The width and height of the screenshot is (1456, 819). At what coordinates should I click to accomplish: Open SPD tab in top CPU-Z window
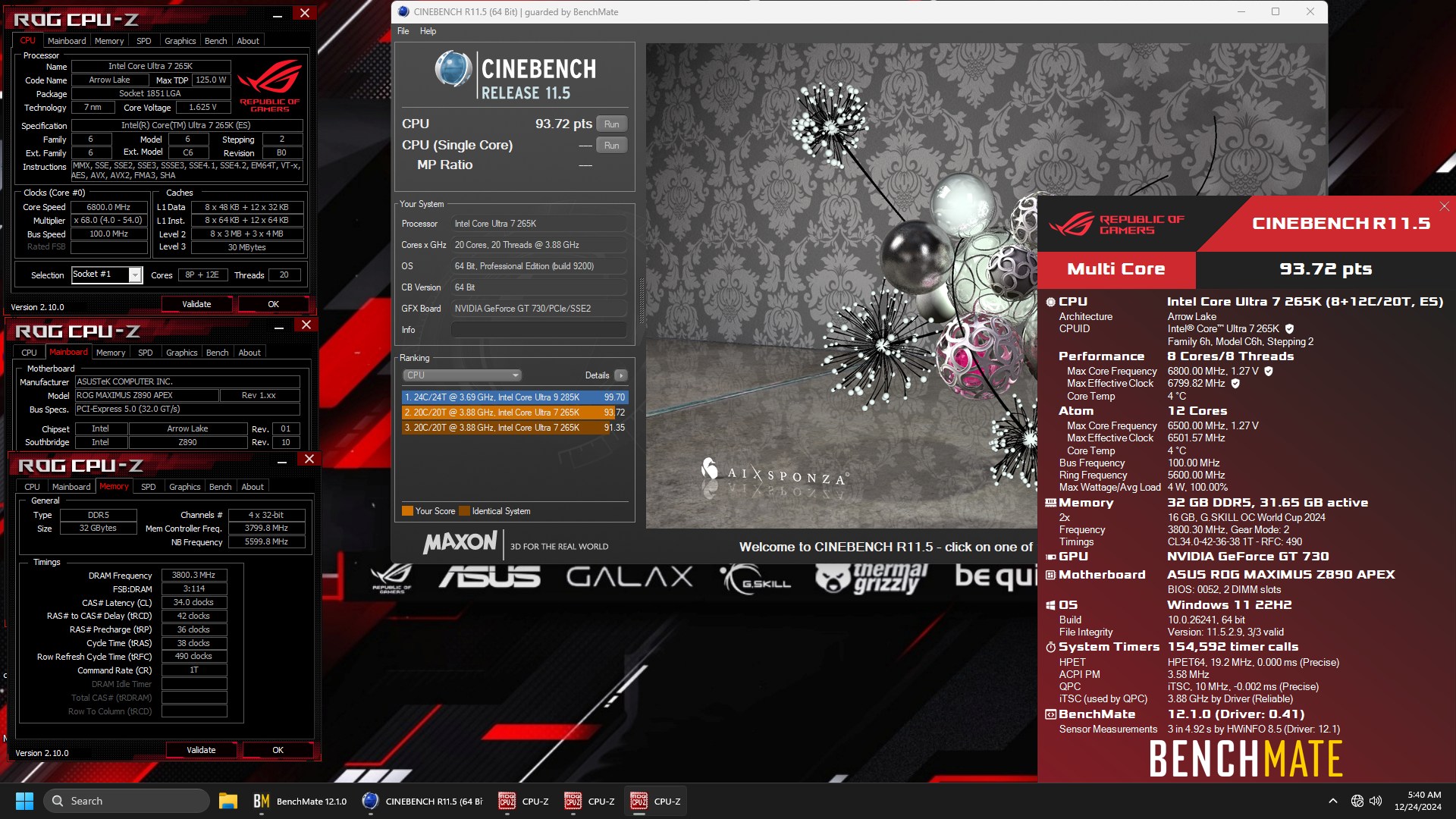click(144, 41)
